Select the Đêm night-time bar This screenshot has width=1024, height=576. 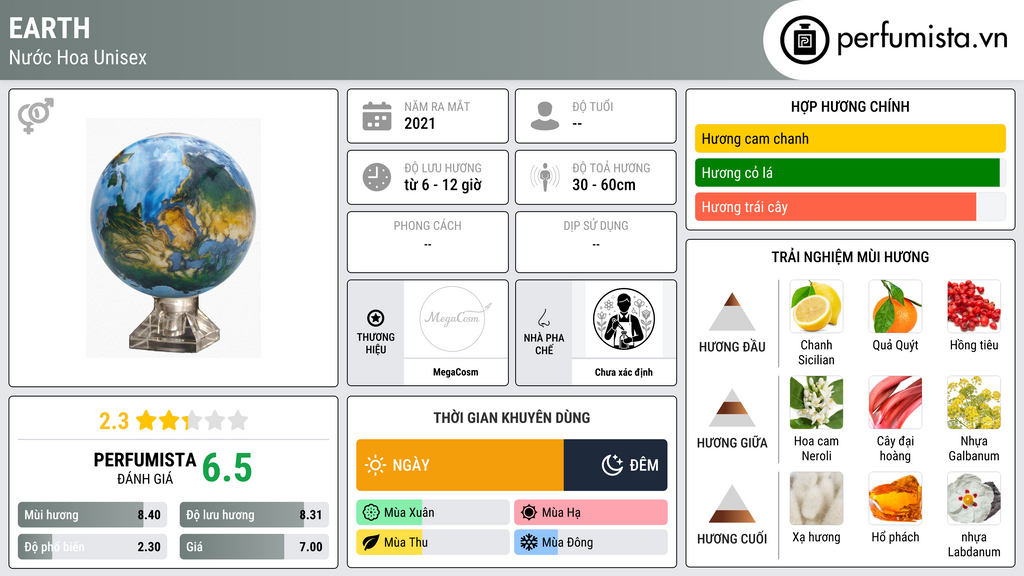tap(615, 465)
